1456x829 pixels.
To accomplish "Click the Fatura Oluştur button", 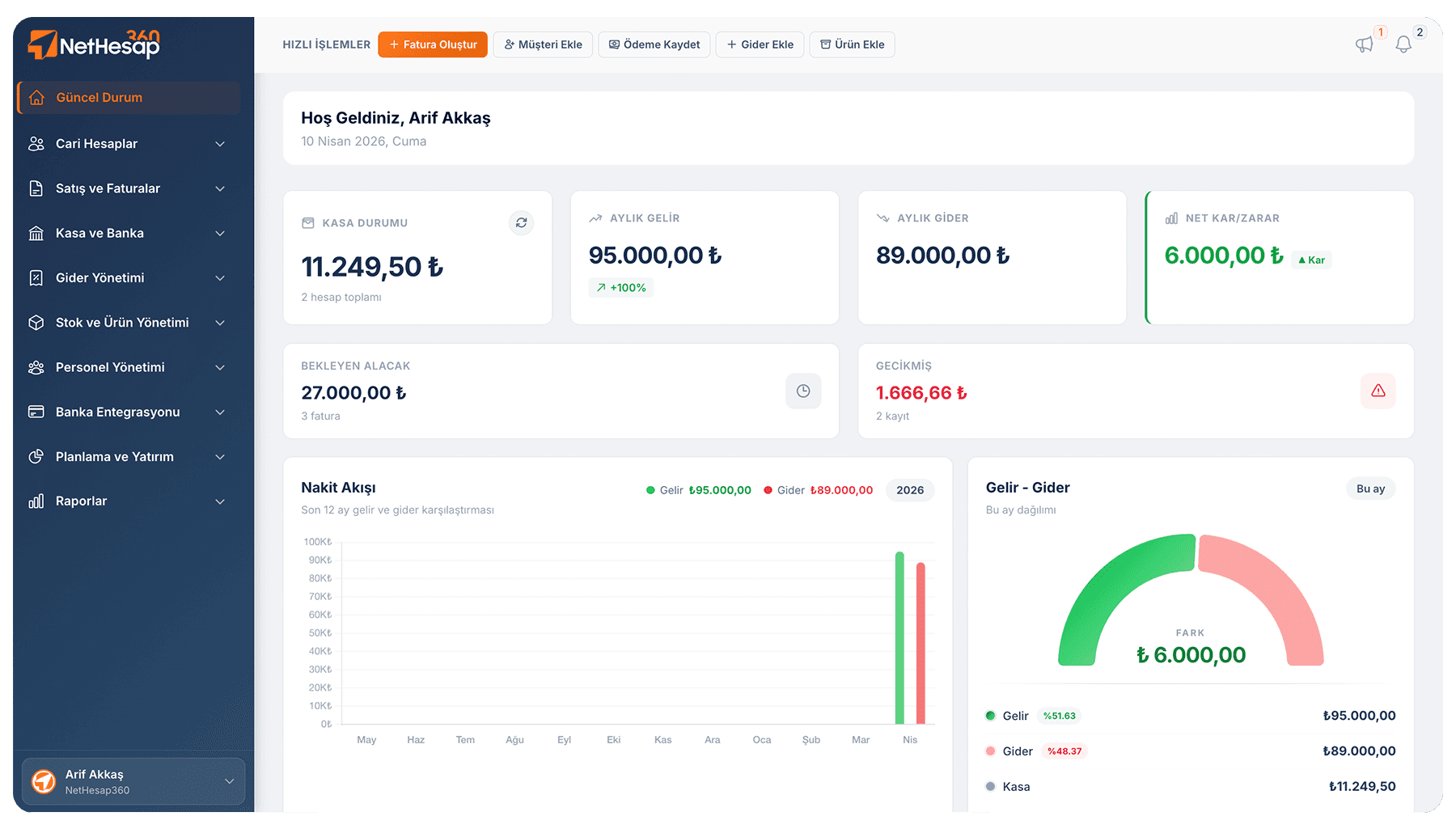I will [433, 44].
